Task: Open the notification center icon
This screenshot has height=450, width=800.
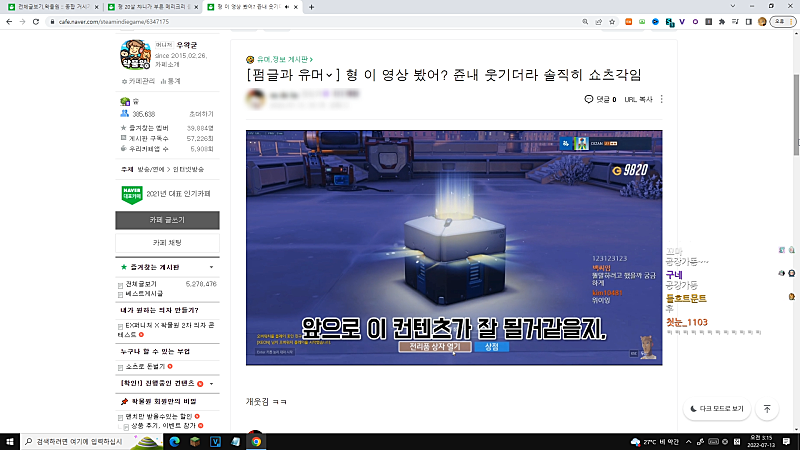Action: pyautogui.click(x=787, y=442)
